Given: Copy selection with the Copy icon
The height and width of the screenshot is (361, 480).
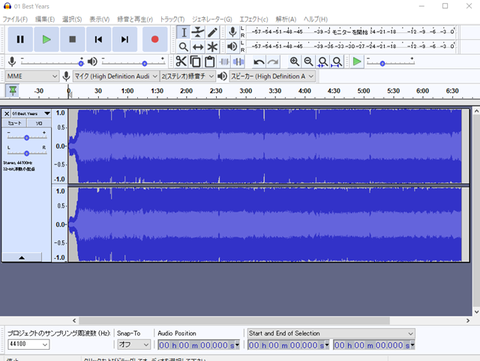Looking at the screenshot, I should click(x=195, y=62).
